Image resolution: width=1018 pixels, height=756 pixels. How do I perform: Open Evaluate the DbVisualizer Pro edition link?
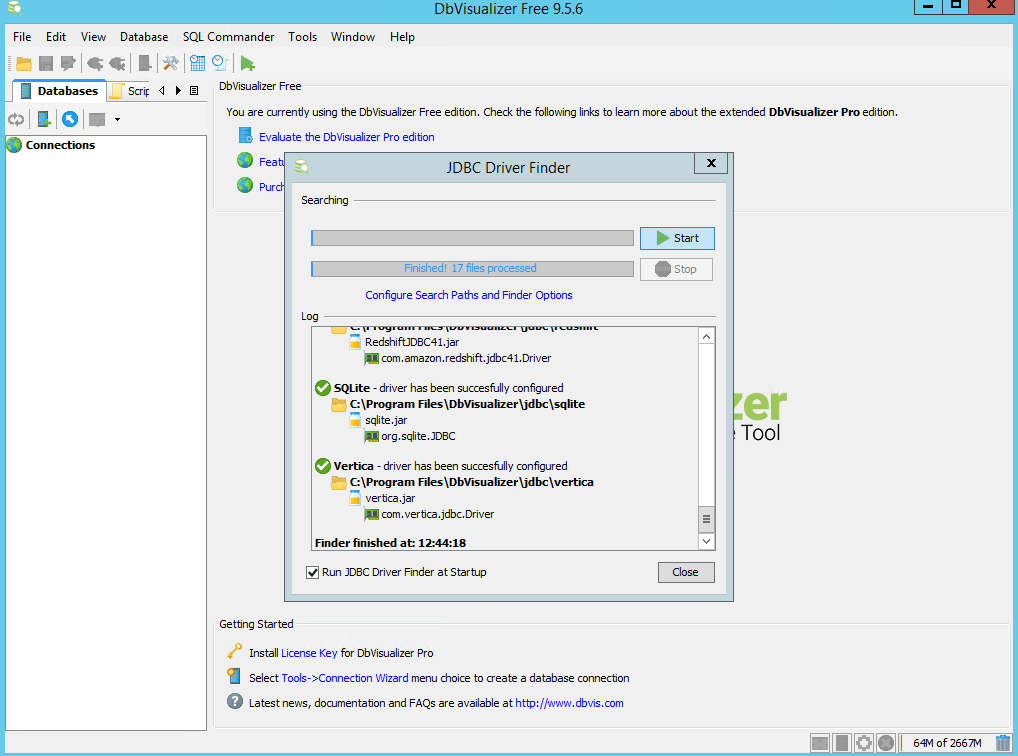(347, 137)
